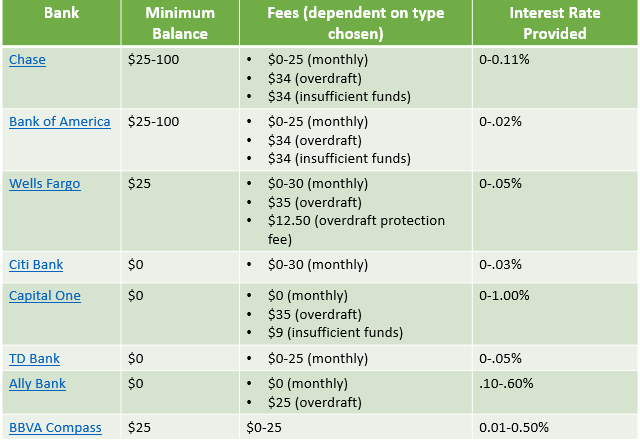The width and height of the screenshot is (640, 440).
Task: Click the $25 overdraft fee for Ally Bank
Action: pyautogui.click(x=314, y=402)
